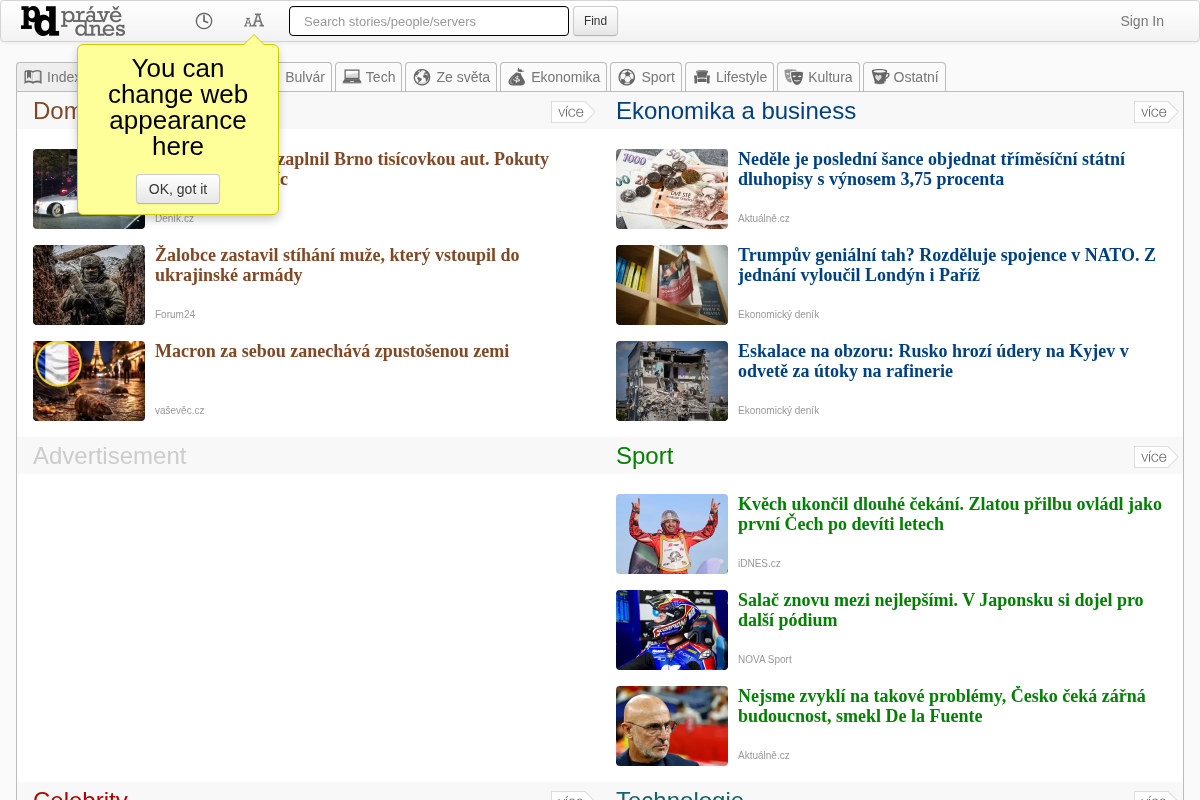Open the Sign In link
Viewport: 1200px width, 800px height.
coord(1142,21)
